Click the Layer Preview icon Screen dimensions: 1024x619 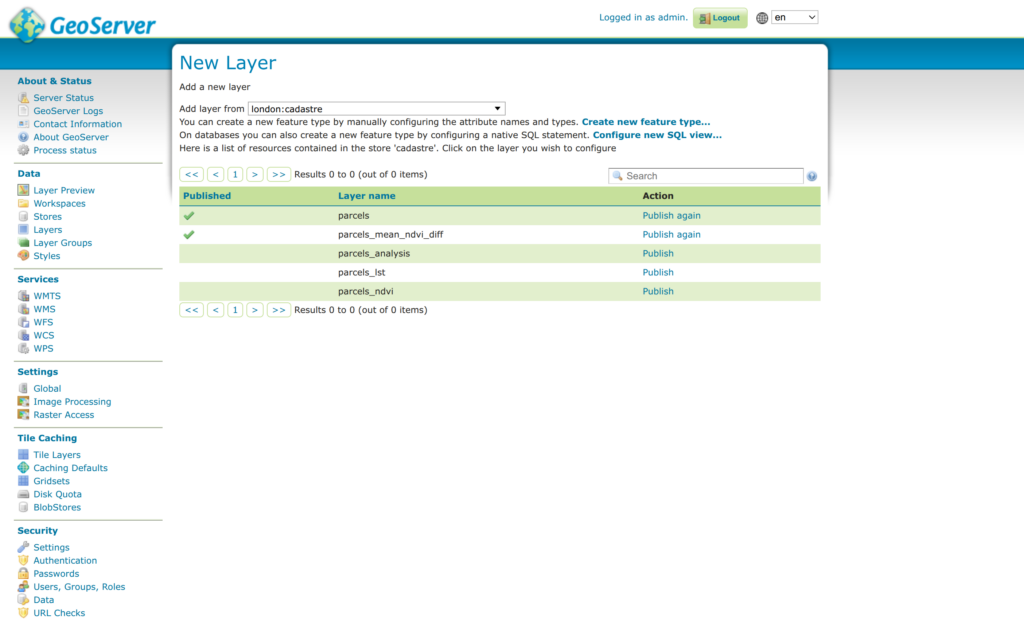[x=24, y=190]
